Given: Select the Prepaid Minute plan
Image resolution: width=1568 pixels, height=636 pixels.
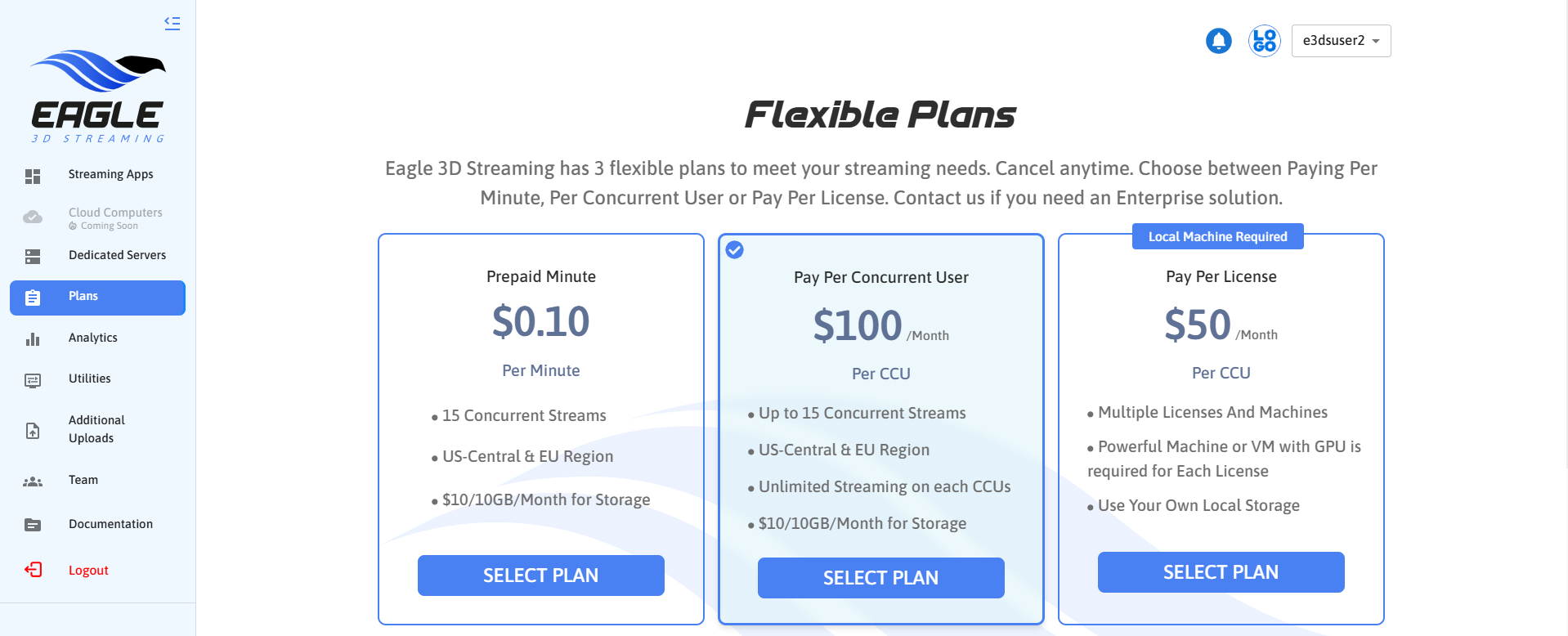Looking at the screenshot, I should (540, 576).
